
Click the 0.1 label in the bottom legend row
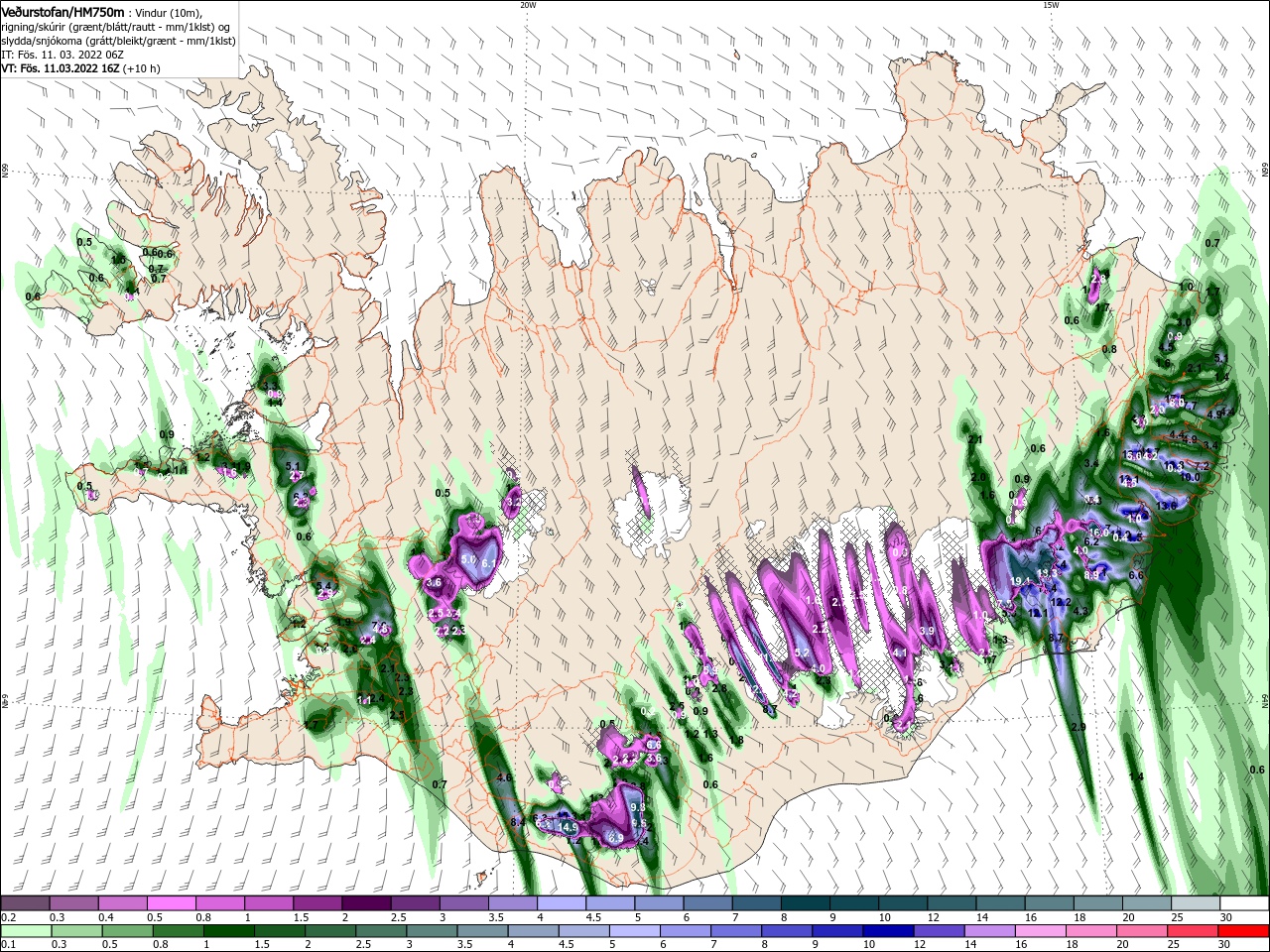coord(7,945)
